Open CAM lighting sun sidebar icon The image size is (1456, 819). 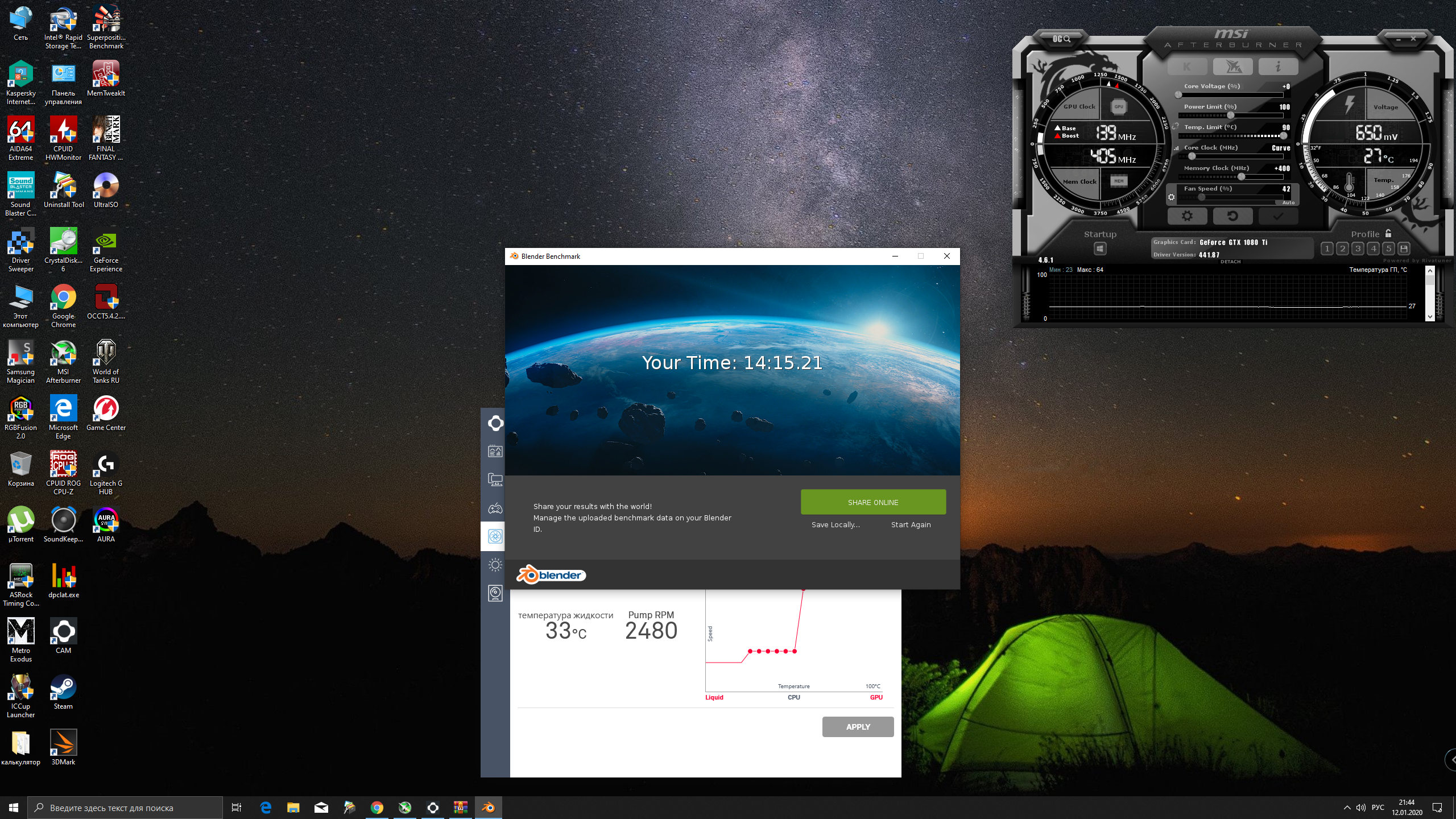495,565
